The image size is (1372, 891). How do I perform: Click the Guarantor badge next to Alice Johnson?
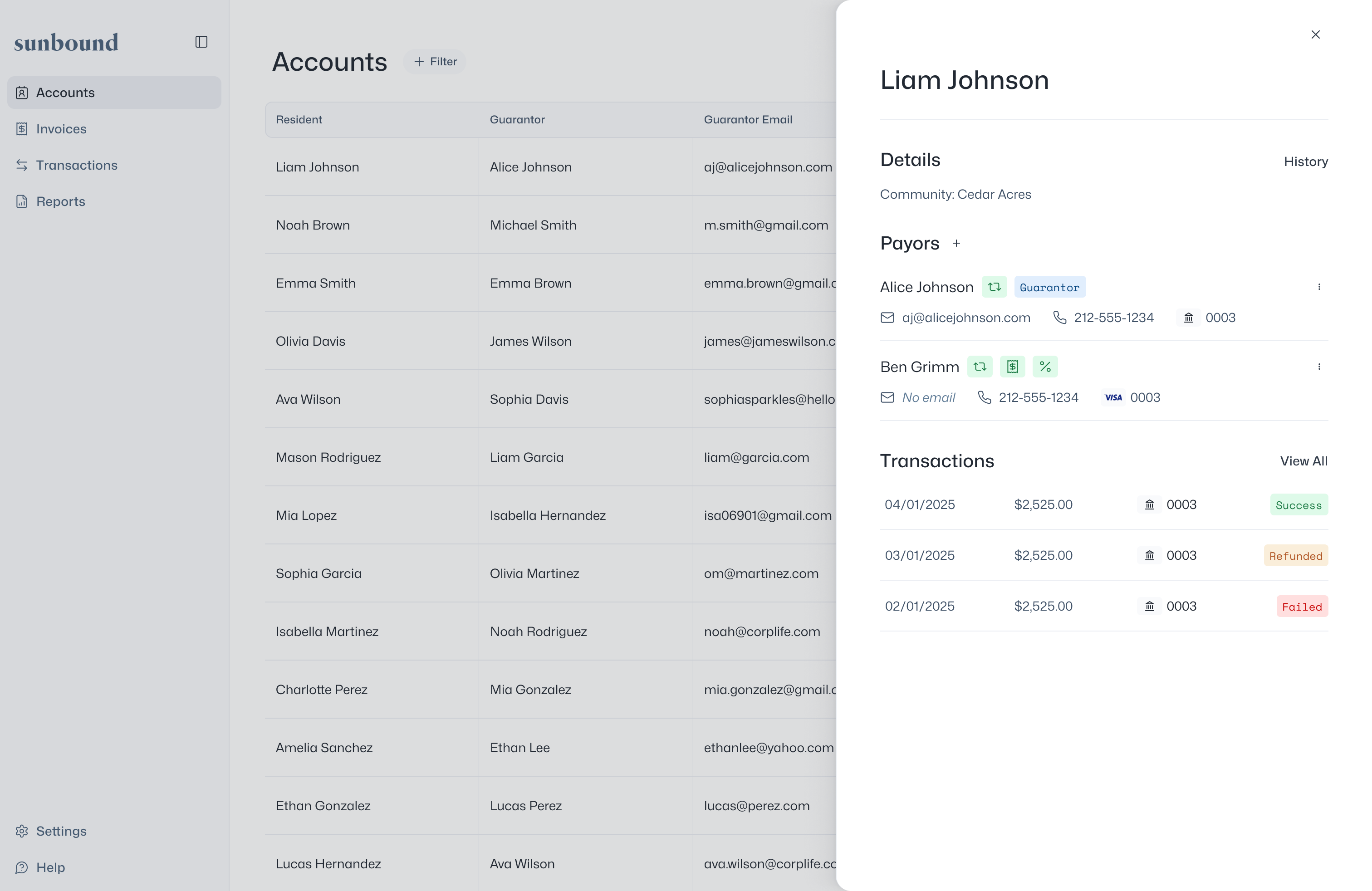click(x=1050, y=286)
